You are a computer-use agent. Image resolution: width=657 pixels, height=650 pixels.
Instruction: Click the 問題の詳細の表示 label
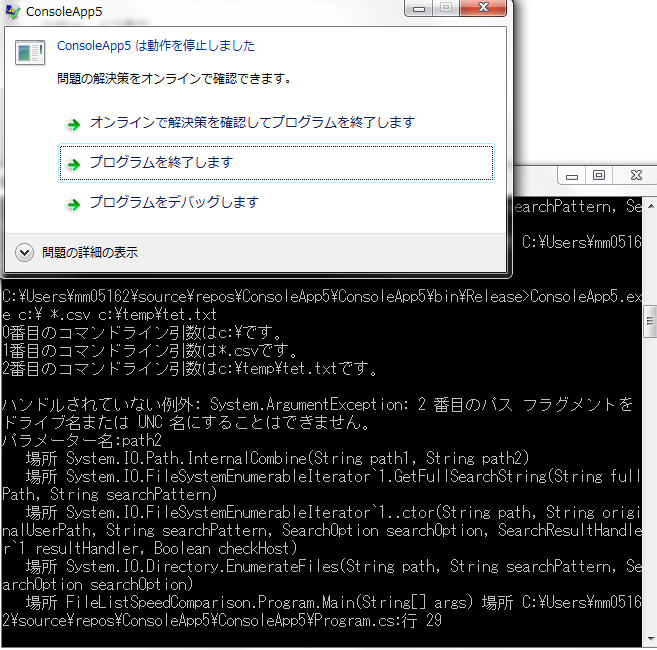coord(90,253)
